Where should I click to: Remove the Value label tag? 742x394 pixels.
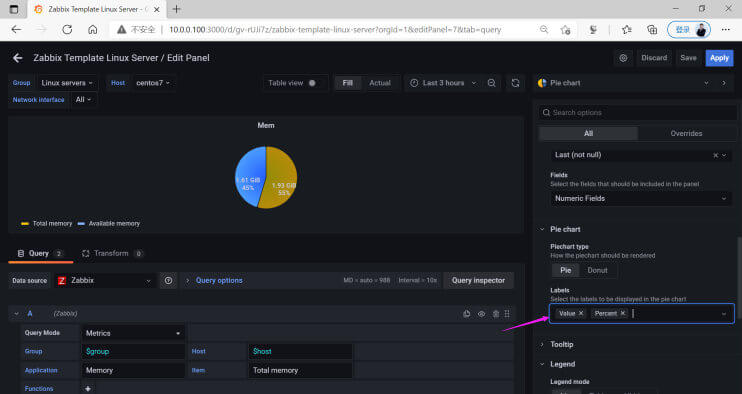[x=581, y=313]
